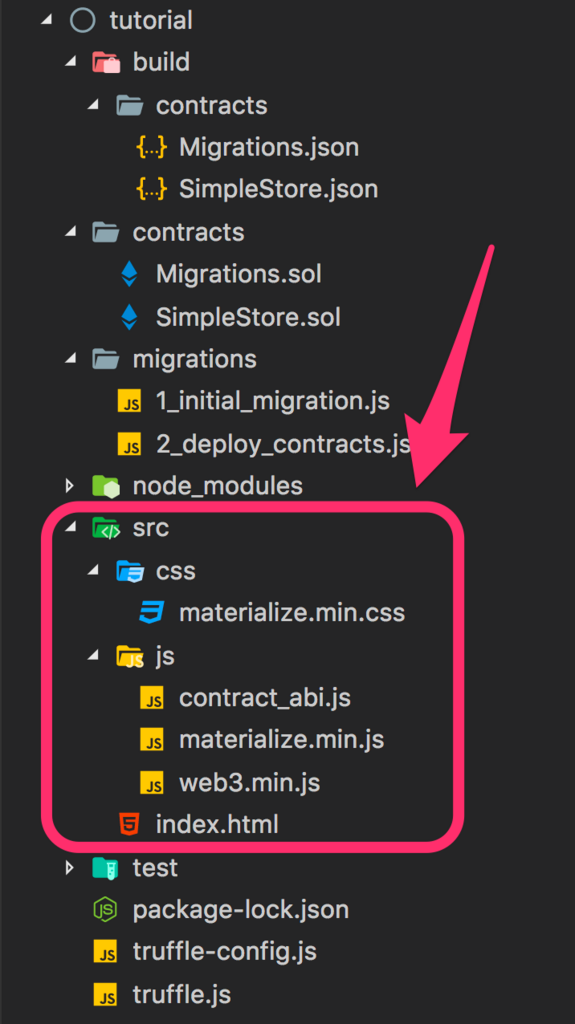Viewport: 575px width, 1024px height.
Task: Collapse the css folder arrow
Action: [x=93, y=571]
